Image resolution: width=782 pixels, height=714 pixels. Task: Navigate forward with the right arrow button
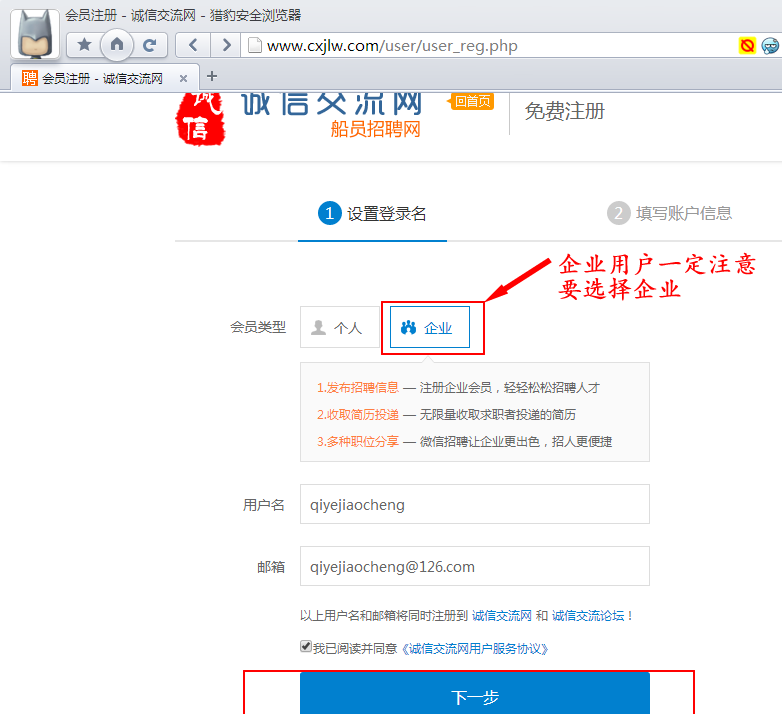226,45
